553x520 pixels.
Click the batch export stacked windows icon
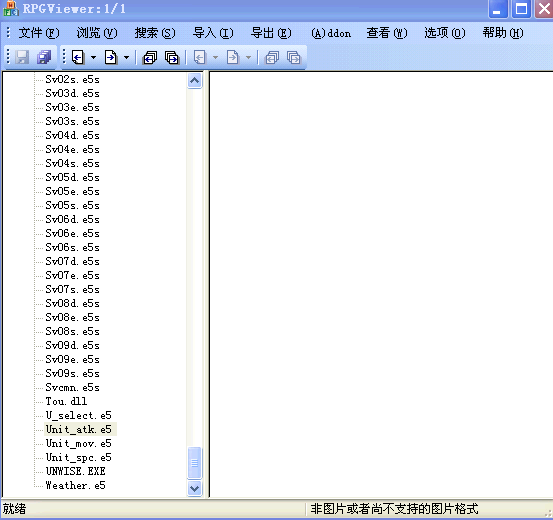pyautogui.click(x=172, y=57)
